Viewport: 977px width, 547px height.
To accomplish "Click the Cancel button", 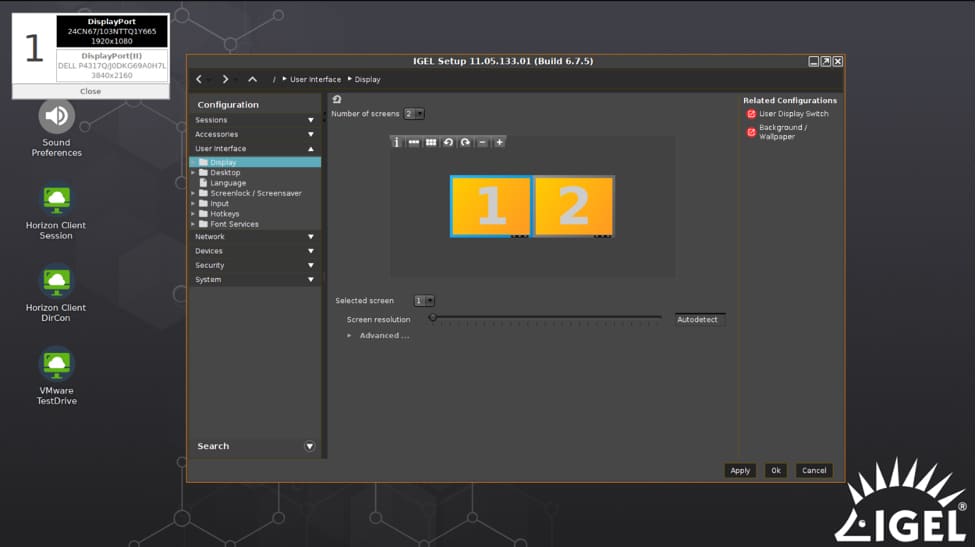I will (814, 471).
